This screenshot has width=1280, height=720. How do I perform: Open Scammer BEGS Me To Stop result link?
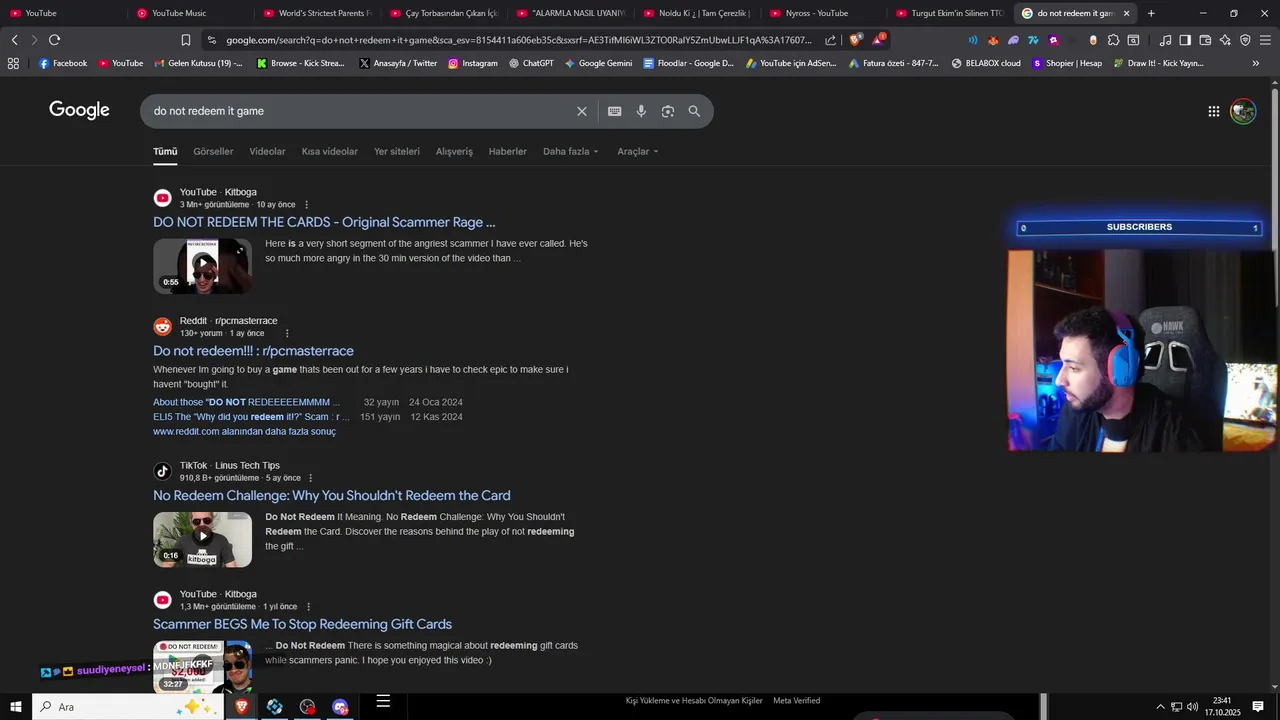coord(303,624)
